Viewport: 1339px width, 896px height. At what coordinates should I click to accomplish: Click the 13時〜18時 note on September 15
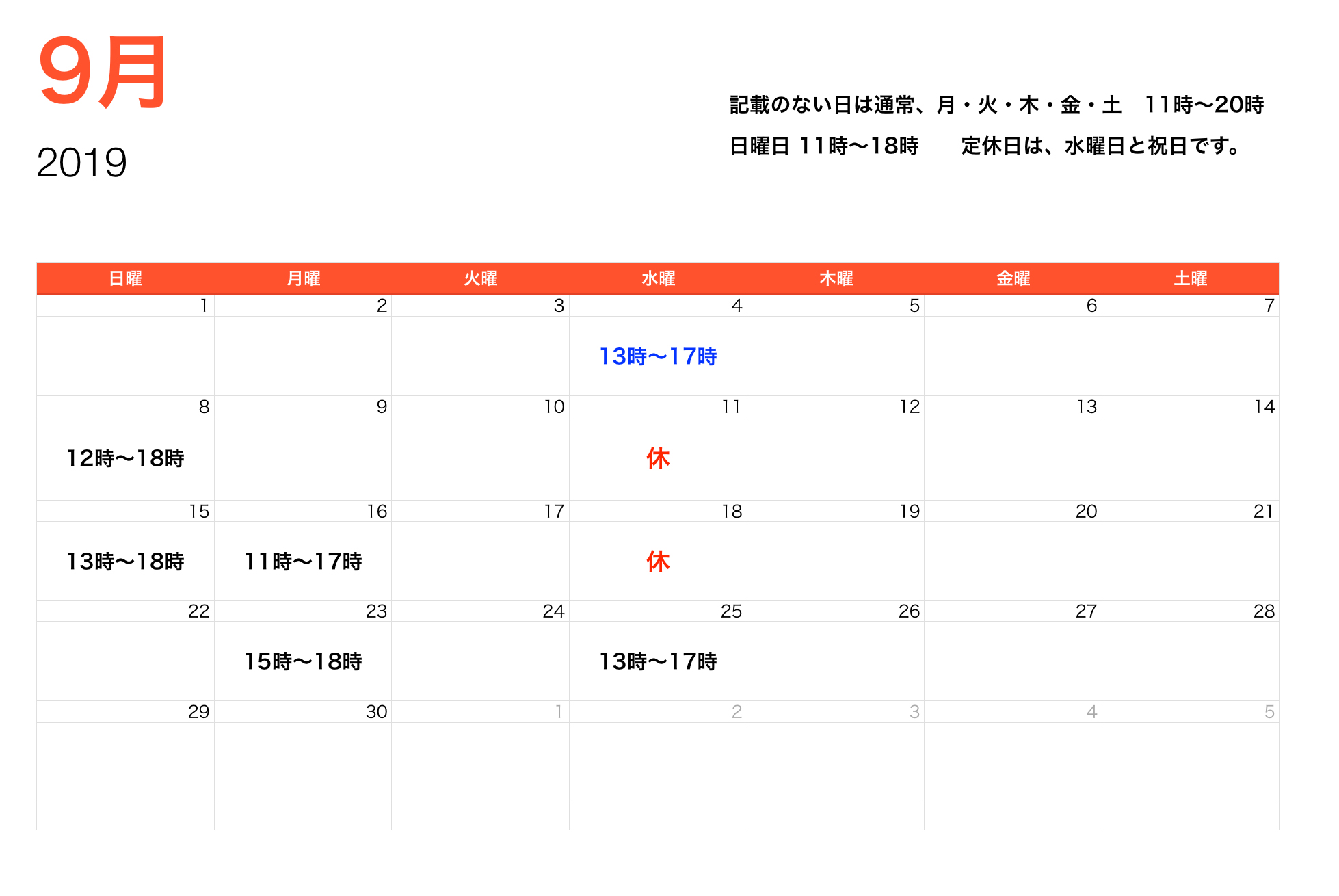click(126, 561)
